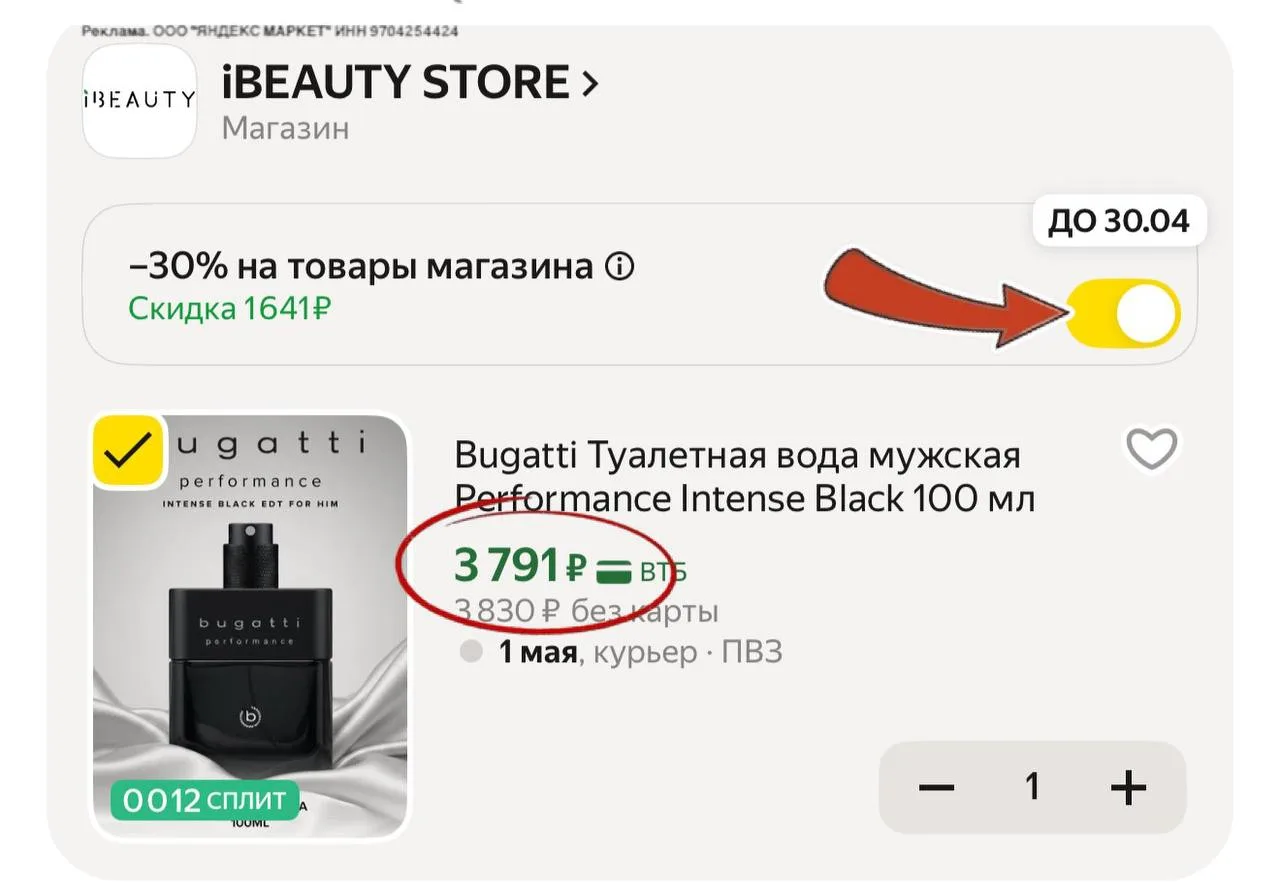Click the 1 мая, курьер · ПВЗ delivery line
This screenshot has height=896, width=1280.
(x=640, y=653)
